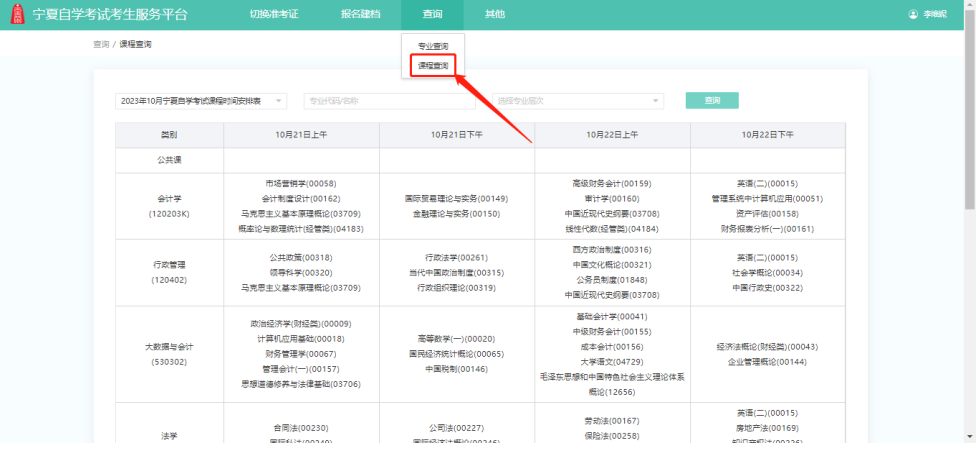Click the 会计学 category cell
The height and width of the screenshot is (467, 976).
[169, 206]
